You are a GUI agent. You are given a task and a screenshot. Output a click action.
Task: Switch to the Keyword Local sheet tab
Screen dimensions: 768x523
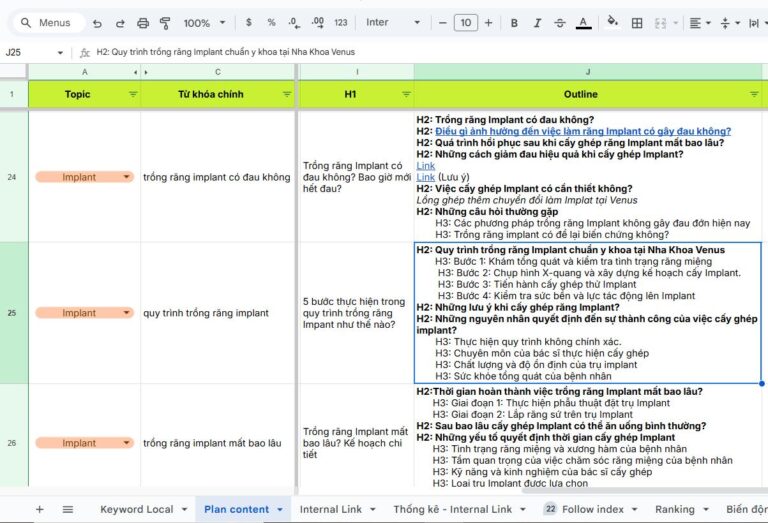tap(136, 509)
